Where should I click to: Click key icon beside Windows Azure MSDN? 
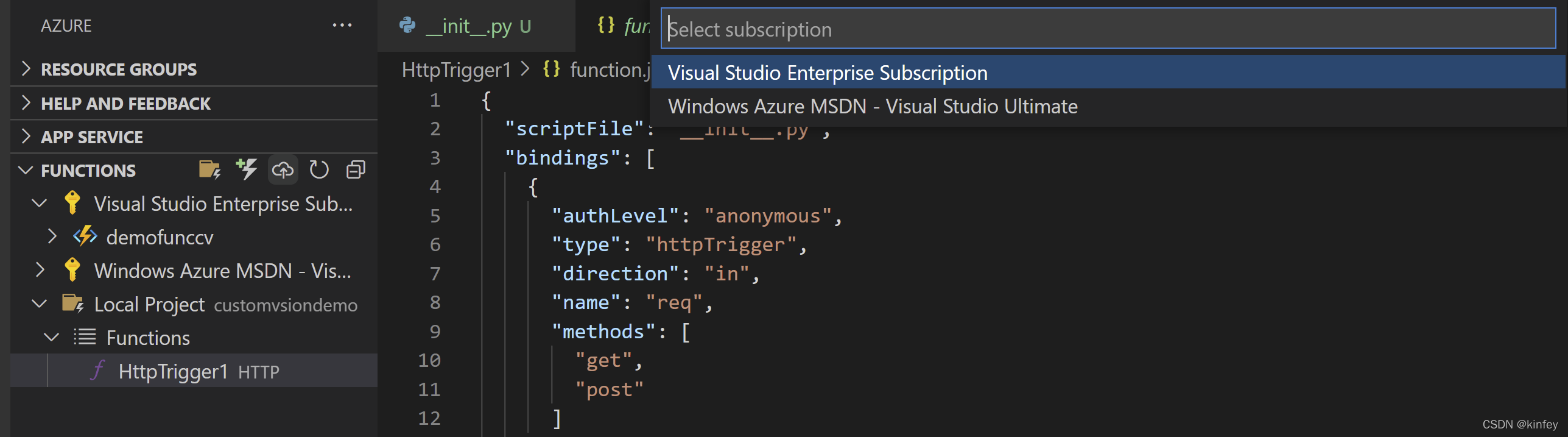click(x=72, y=270)
